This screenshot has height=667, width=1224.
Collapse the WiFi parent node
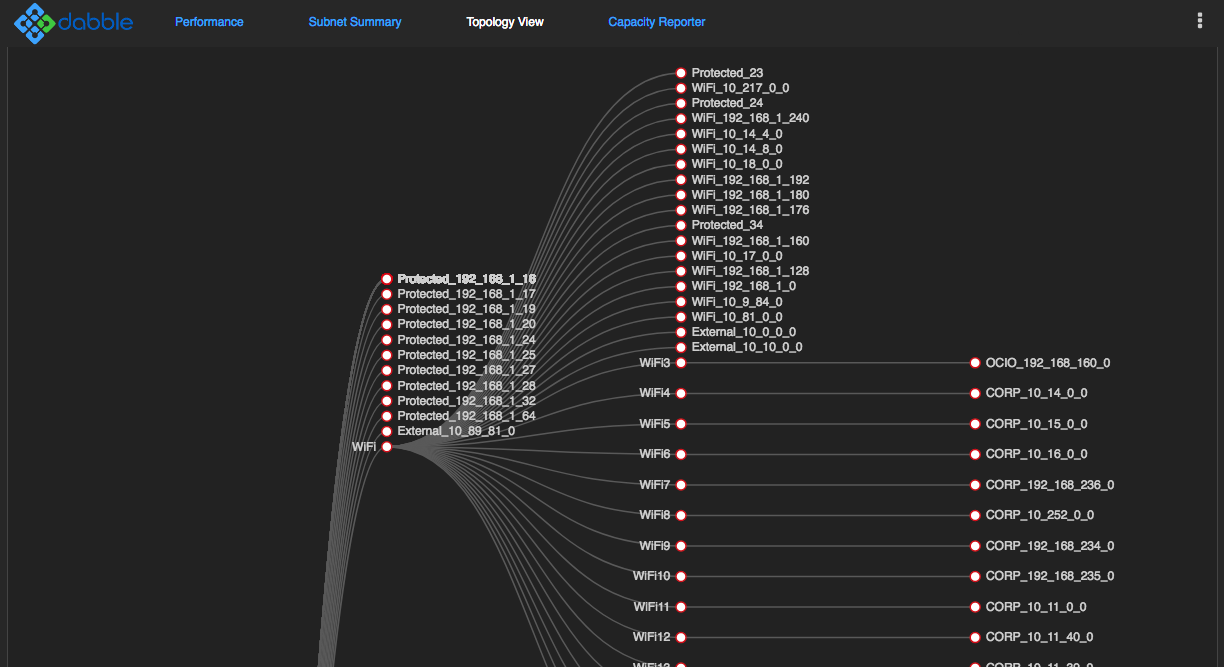click(x=387, y=447)
